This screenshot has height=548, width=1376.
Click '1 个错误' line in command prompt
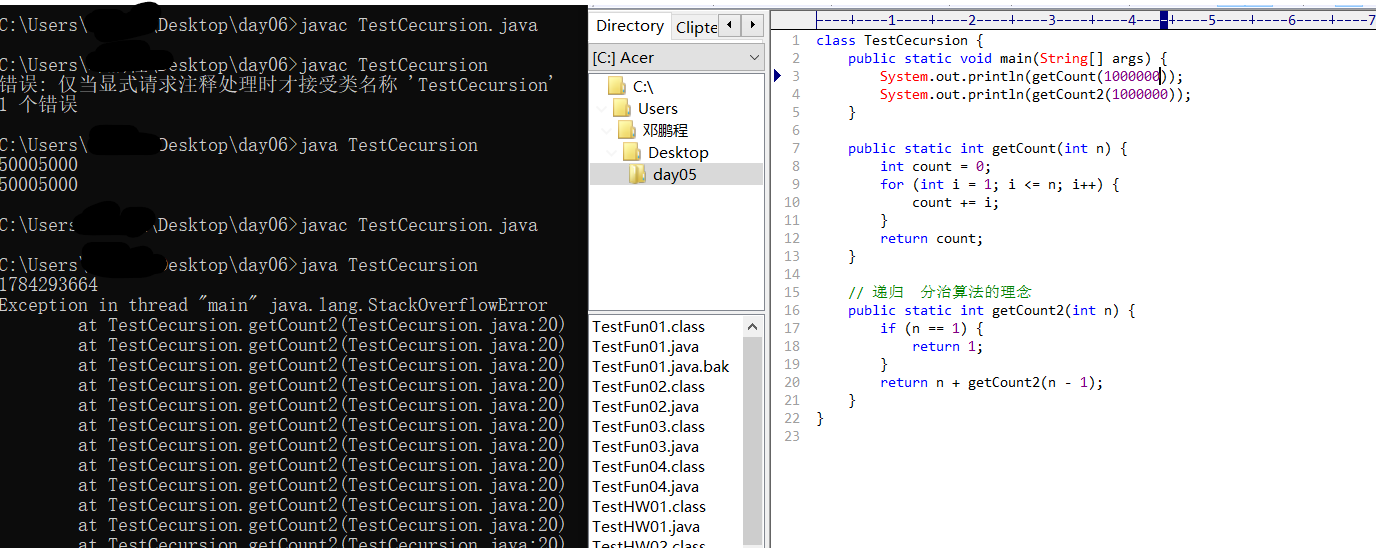39,105
